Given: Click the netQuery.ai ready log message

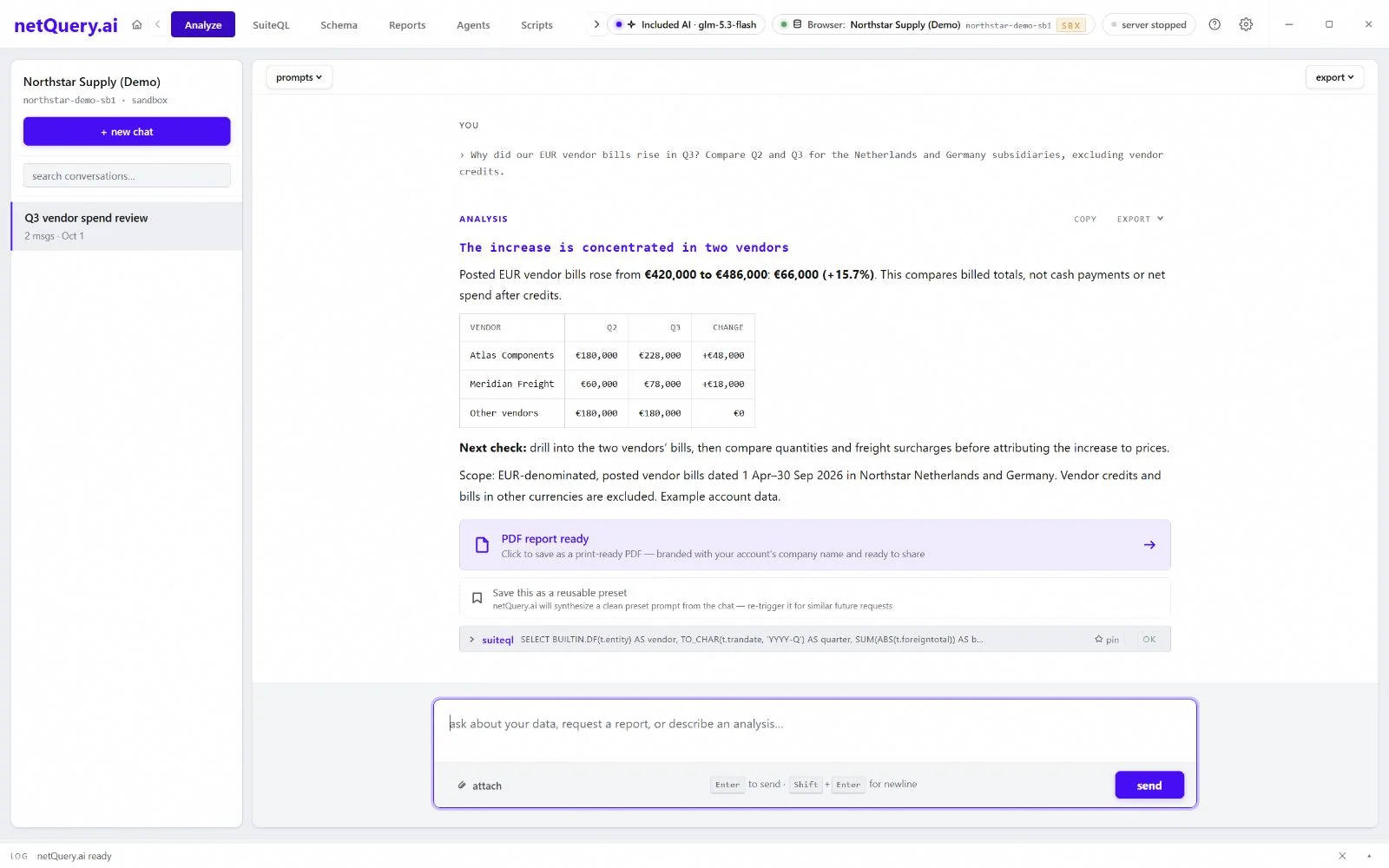Looking at the screenshot, I should [75, 856].
